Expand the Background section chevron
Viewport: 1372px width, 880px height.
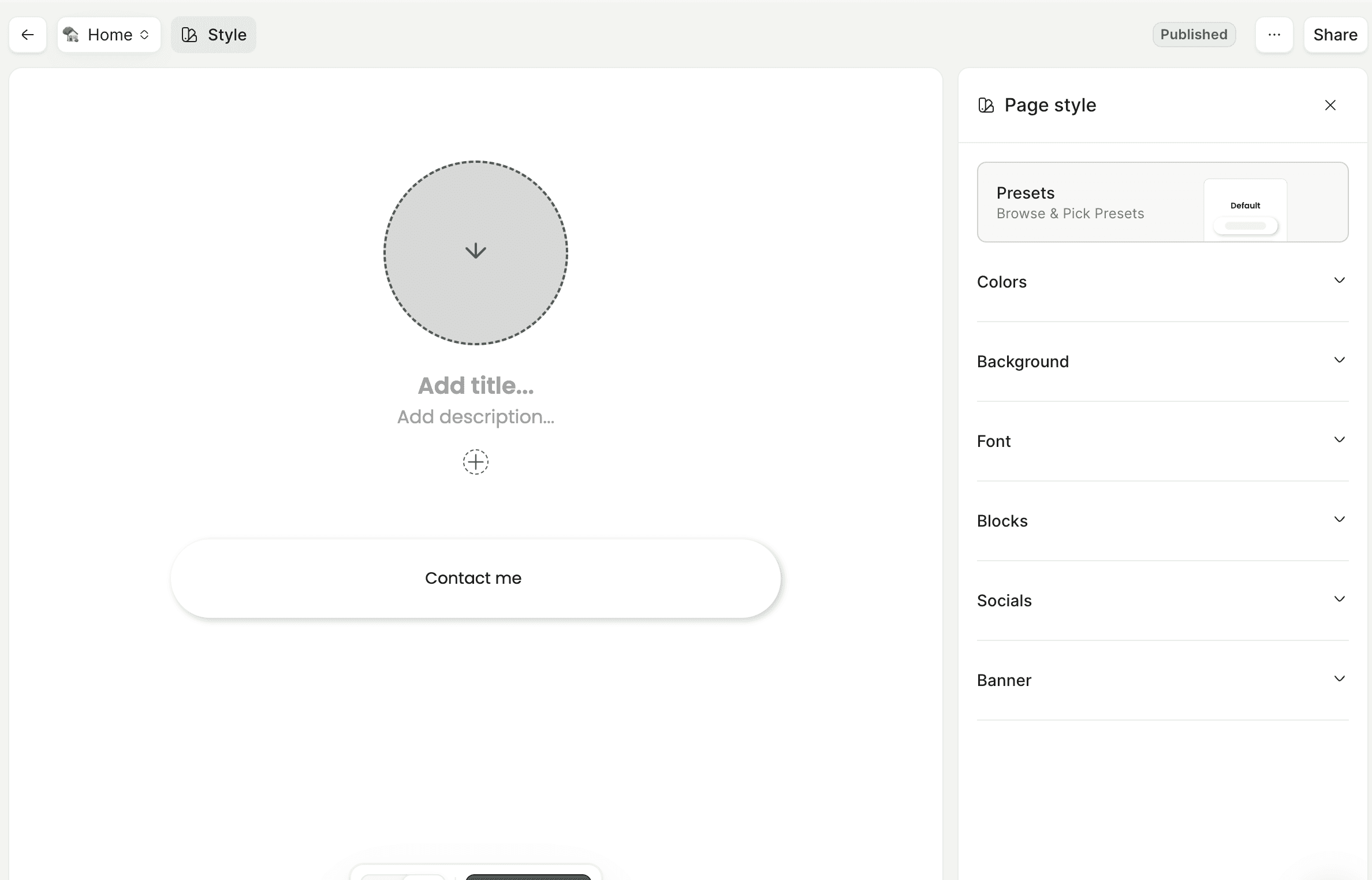1339,360
